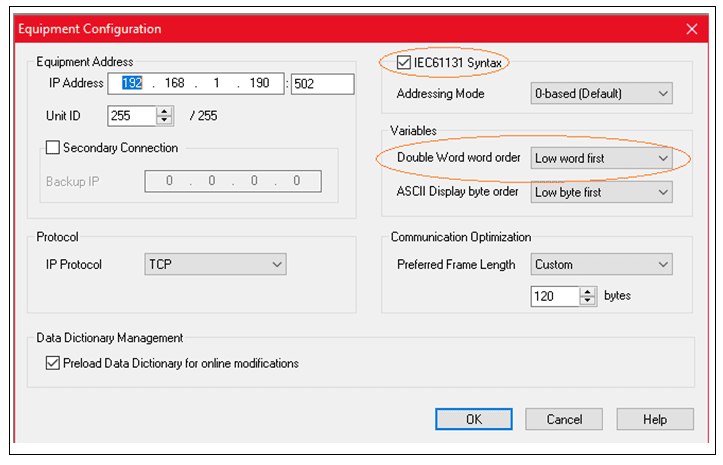Increase frame length bytes with up arrow

587,291
